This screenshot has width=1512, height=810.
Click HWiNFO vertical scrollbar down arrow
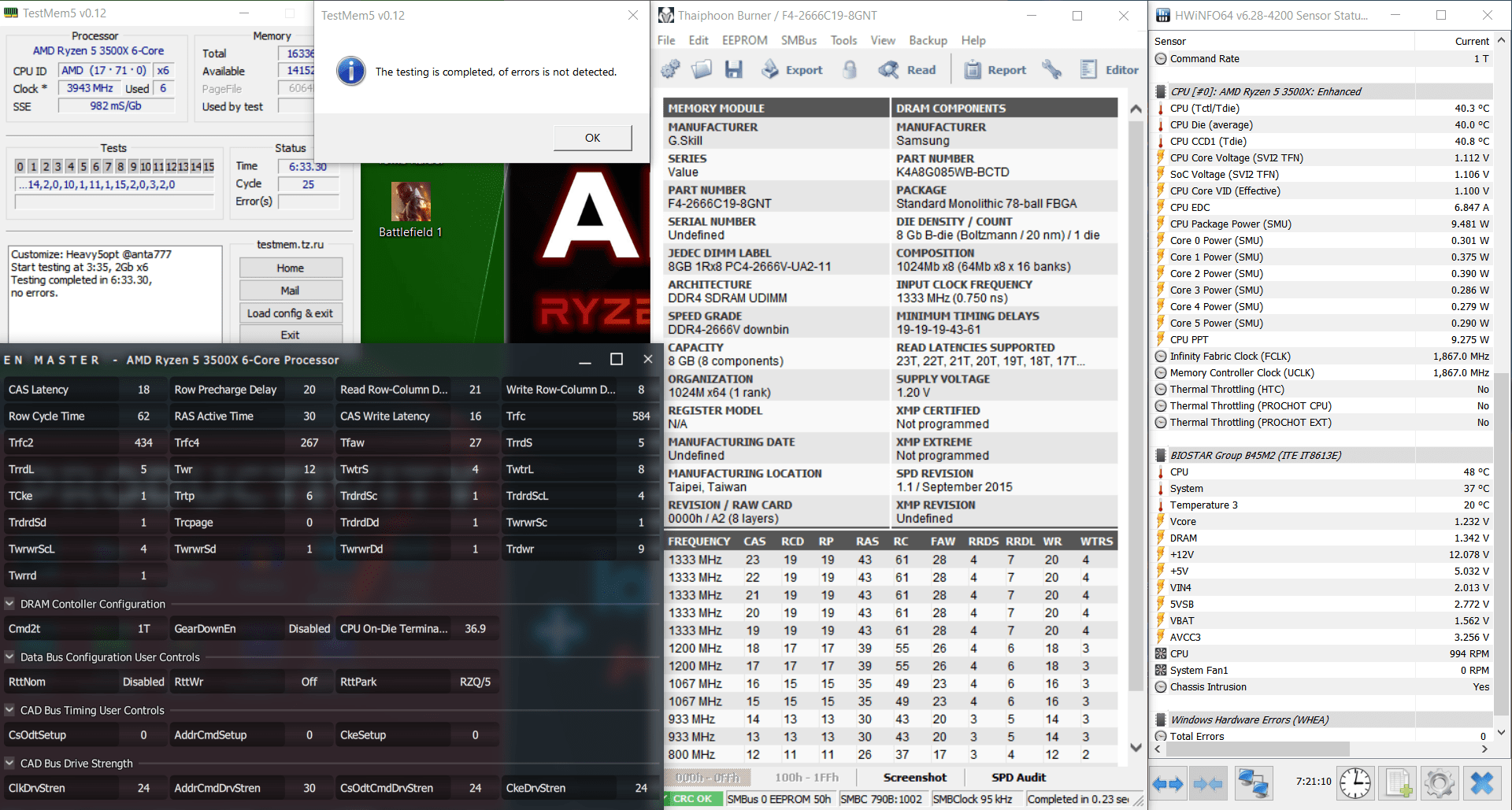click(1502, 732)
